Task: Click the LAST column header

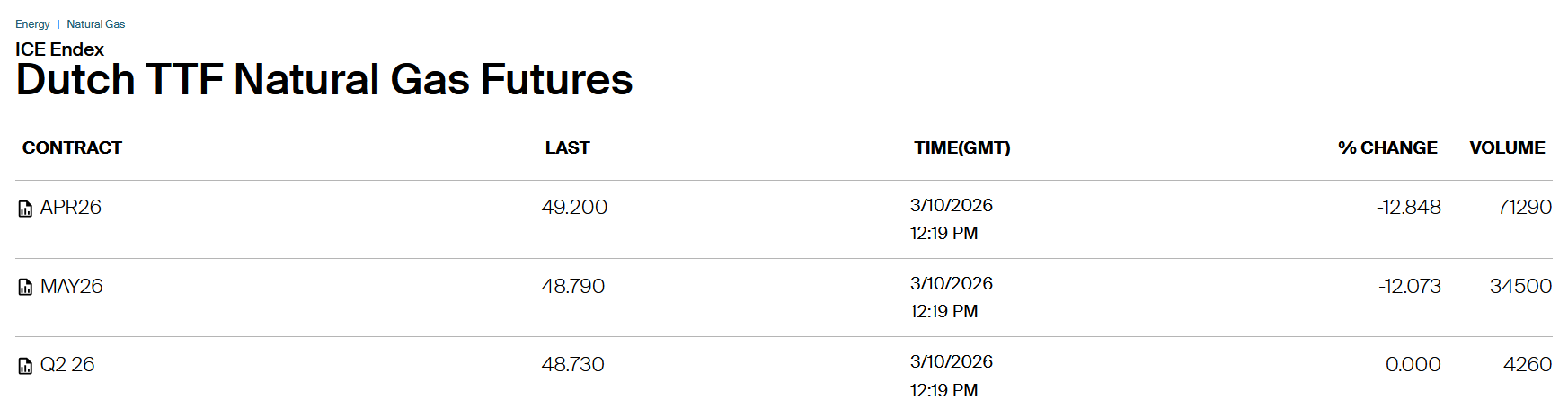Action: [x=567, y=148]
